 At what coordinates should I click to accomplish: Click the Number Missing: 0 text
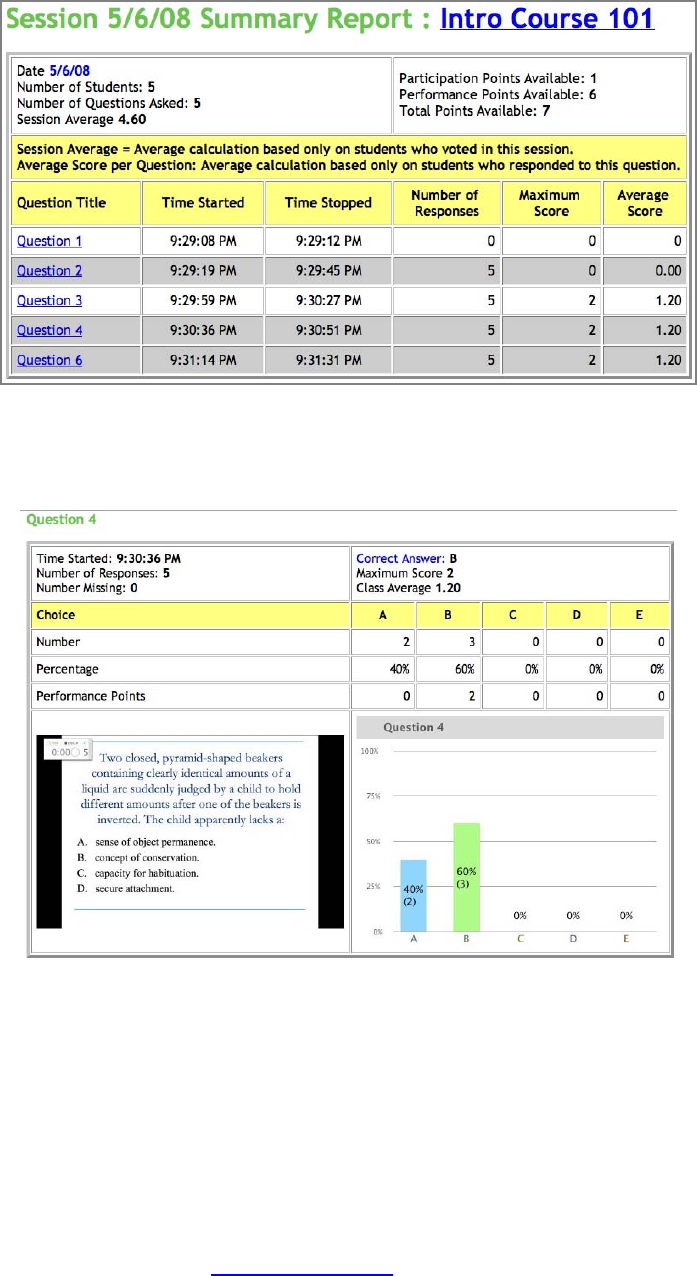coord(85,588)
